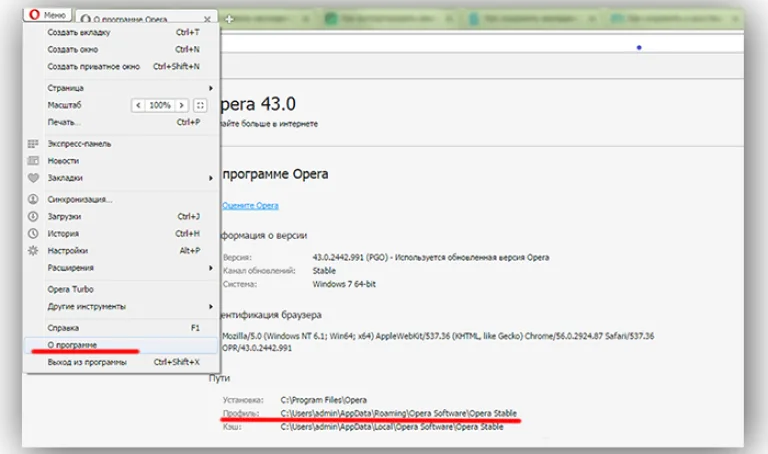Click the new tab plus button
The height and width of the screenshot is (454, 768).
[x=229, y=19]
